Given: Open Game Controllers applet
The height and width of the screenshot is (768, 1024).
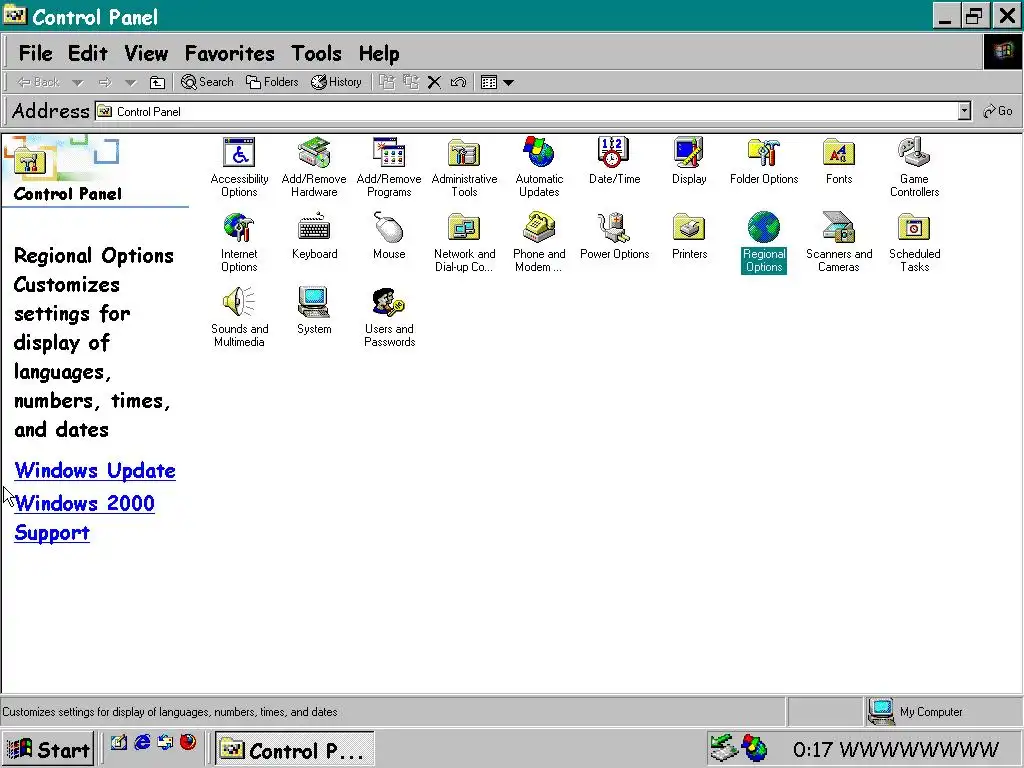Looking at the screenshot, I should 914,167.
